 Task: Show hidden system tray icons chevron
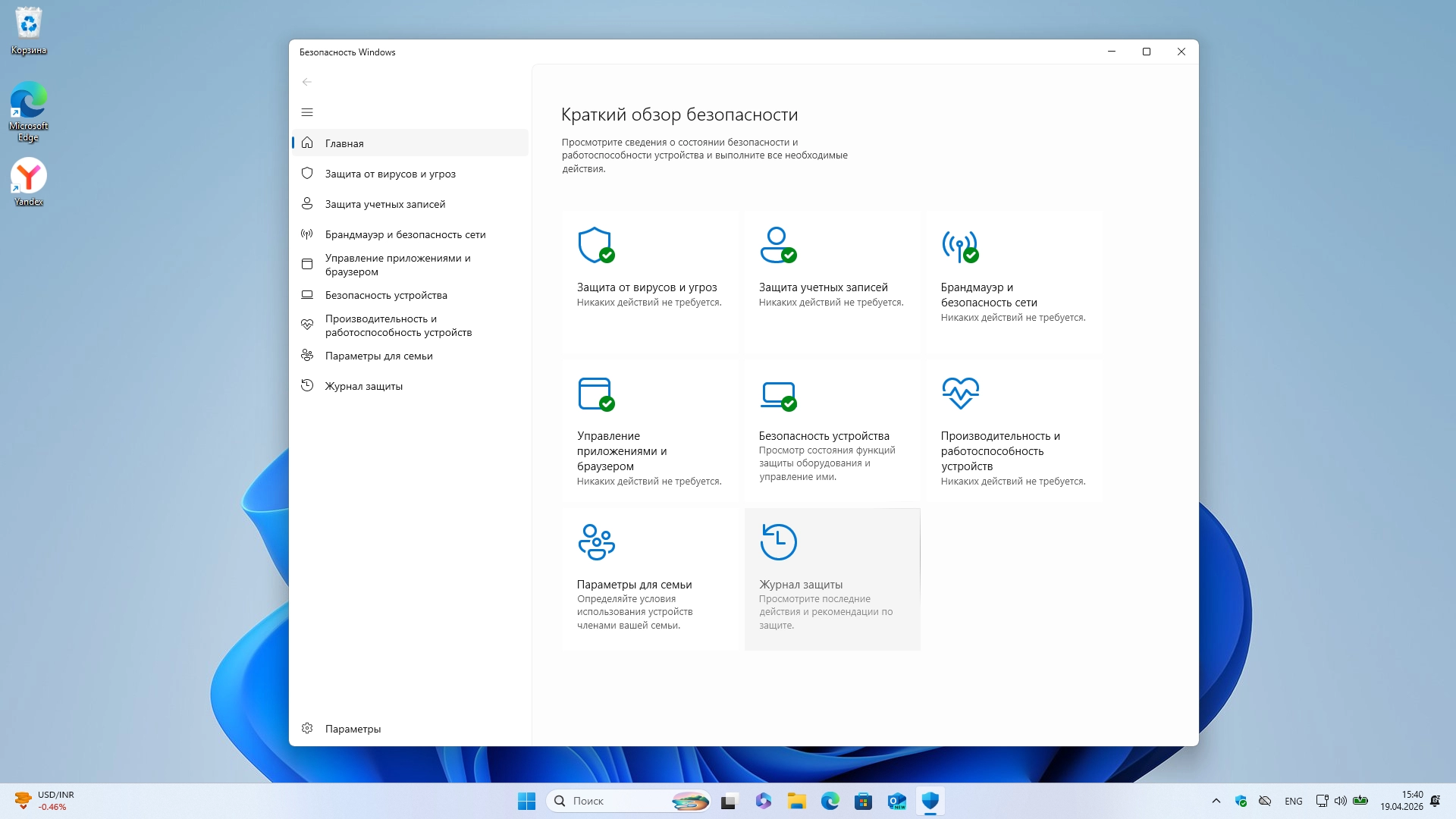click(1216, 801)
